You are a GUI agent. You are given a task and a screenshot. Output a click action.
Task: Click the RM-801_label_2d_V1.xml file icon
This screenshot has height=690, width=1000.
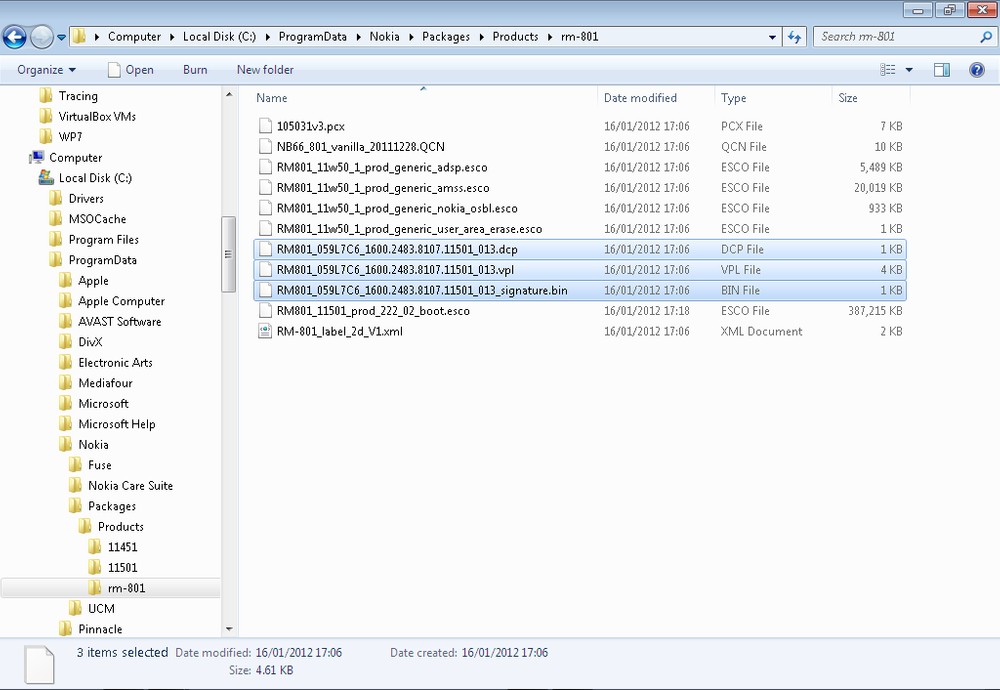point(265,331)
